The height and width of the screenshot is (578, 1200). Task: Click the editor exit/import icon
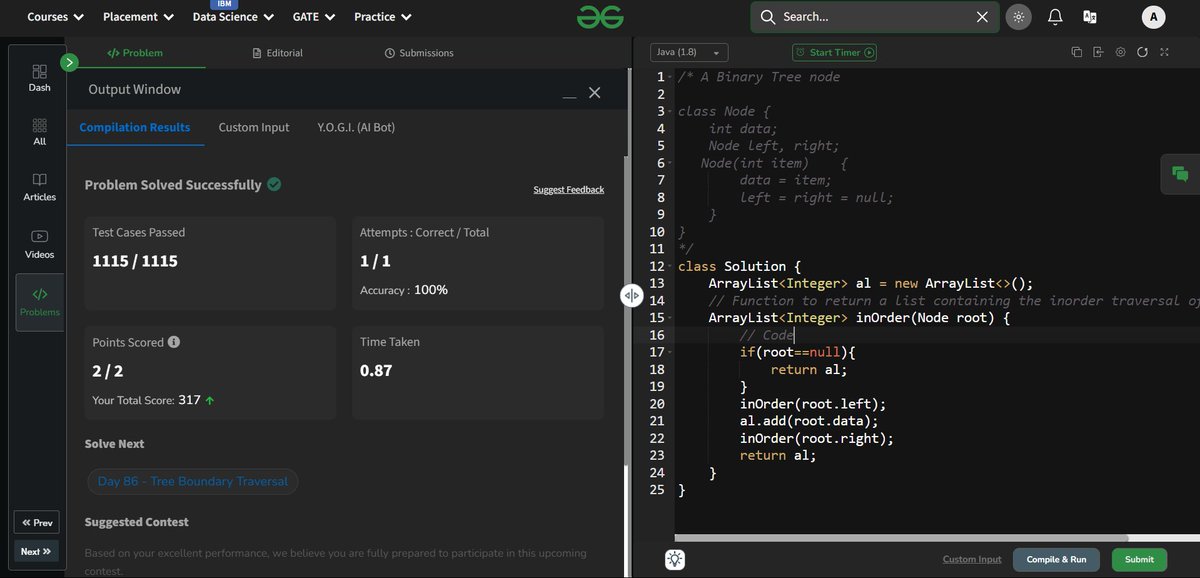click(1098, 52)
